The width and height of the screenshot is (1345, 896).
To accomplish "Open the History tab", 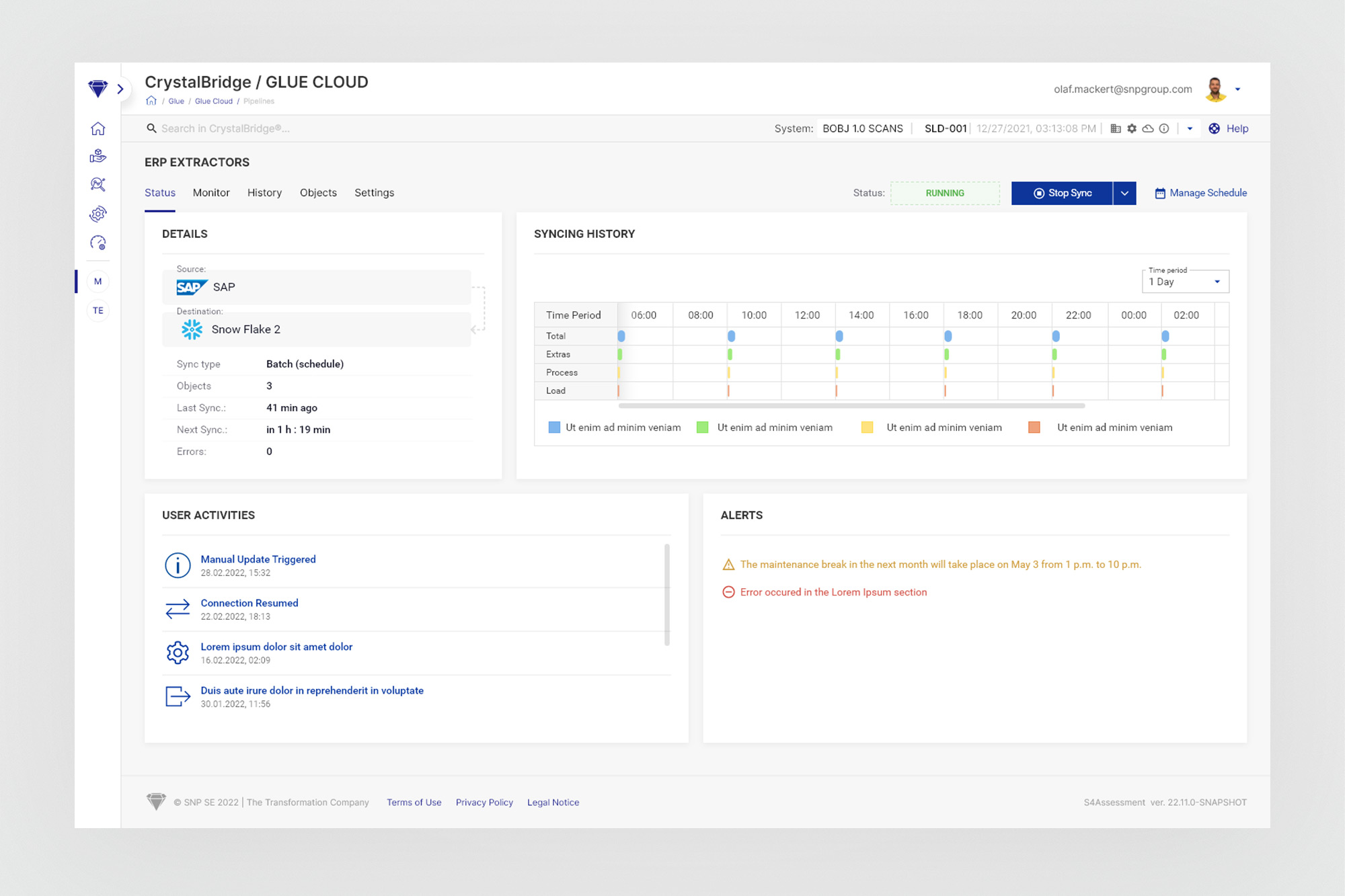I will point(264,193).
